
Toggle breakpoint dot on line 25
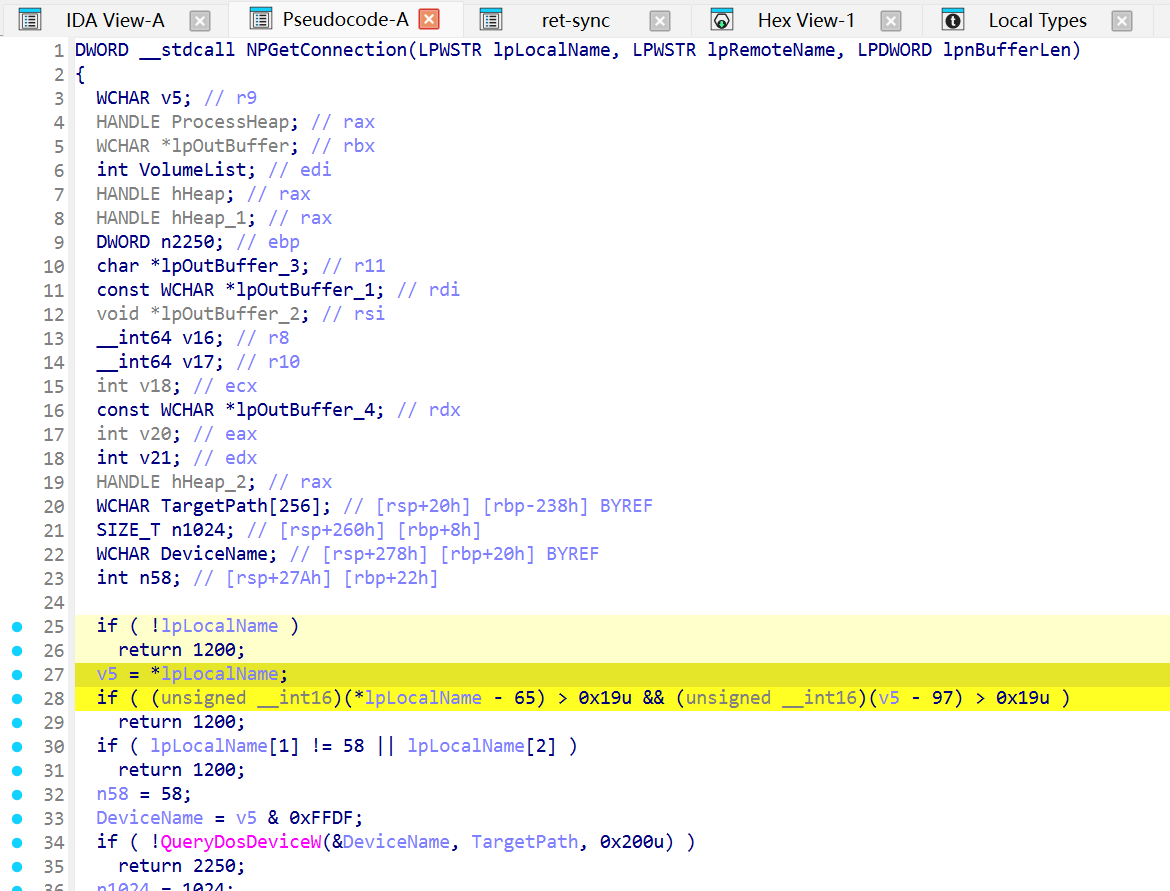[17, 627]
